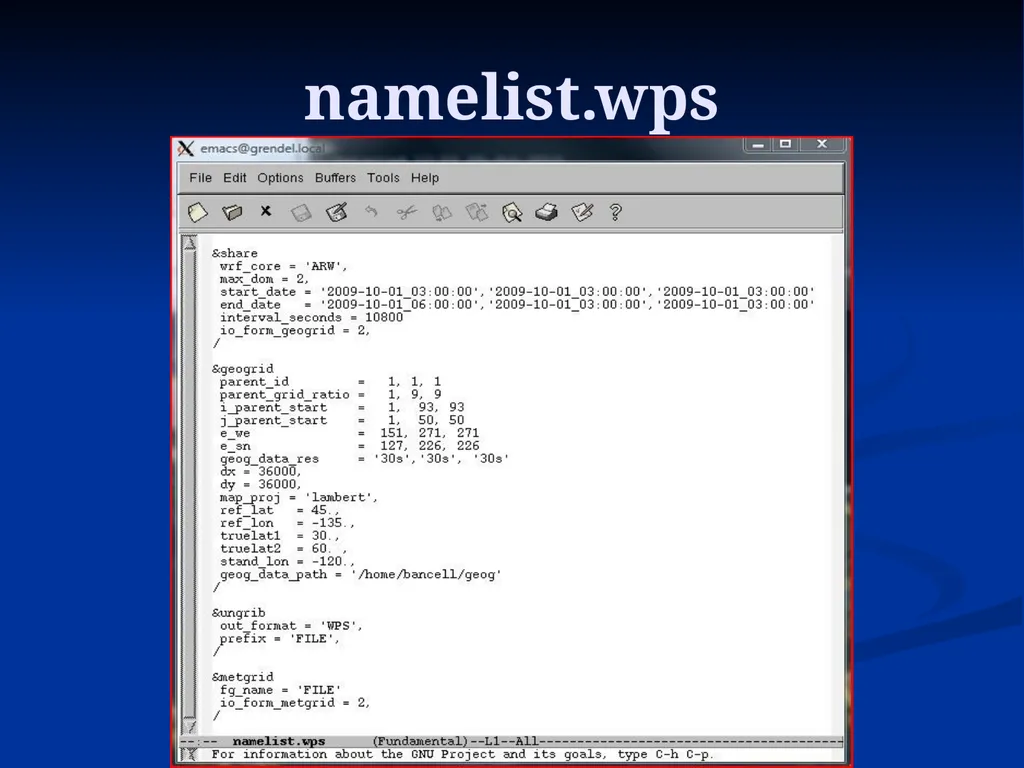
Task: Open the Help menu
Action: (424, 178)
